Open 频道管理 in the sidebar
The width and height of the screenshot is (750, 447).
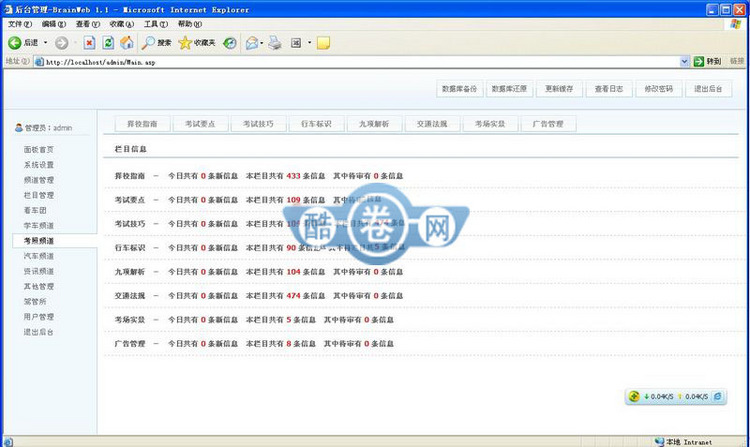tap(39, 180)
